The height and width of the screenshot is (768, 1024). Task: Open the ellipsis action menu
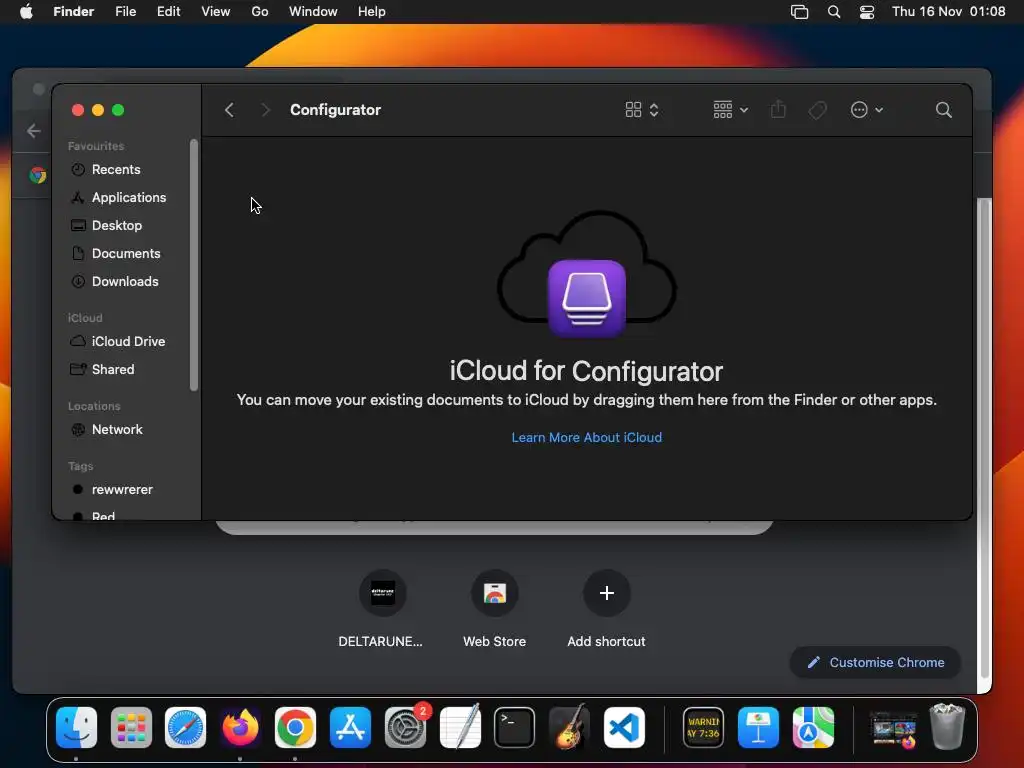click(x=867, y=110)
